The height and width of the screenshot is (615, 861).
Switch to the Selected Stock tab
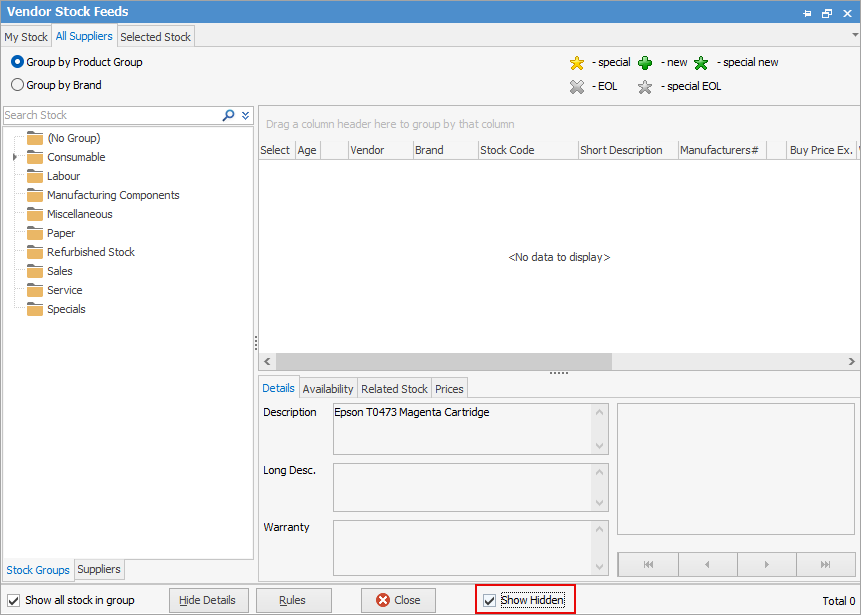coord(155,37)
